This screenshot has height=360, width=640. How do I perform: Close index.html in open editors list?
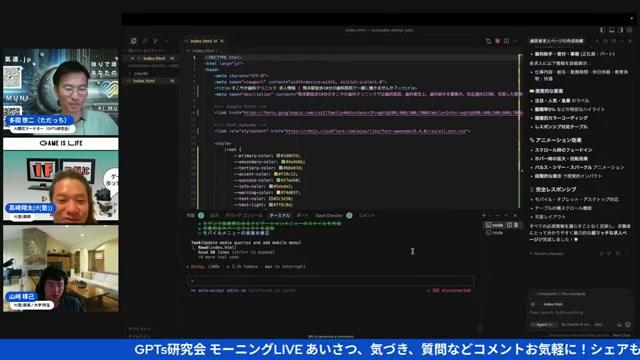132,58
